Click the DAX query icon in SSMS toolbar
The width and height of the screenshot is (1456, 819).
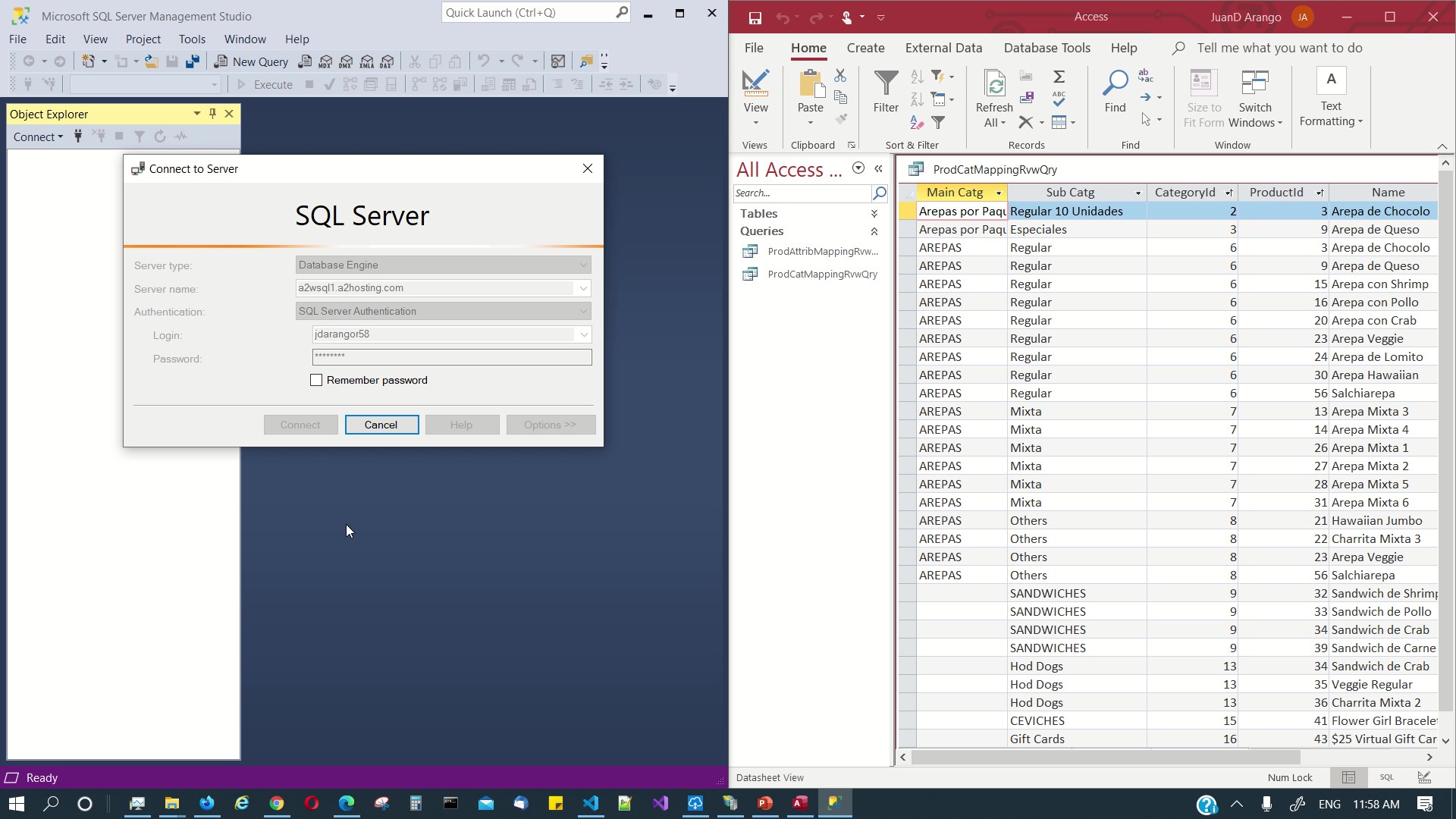coord(388,61)
